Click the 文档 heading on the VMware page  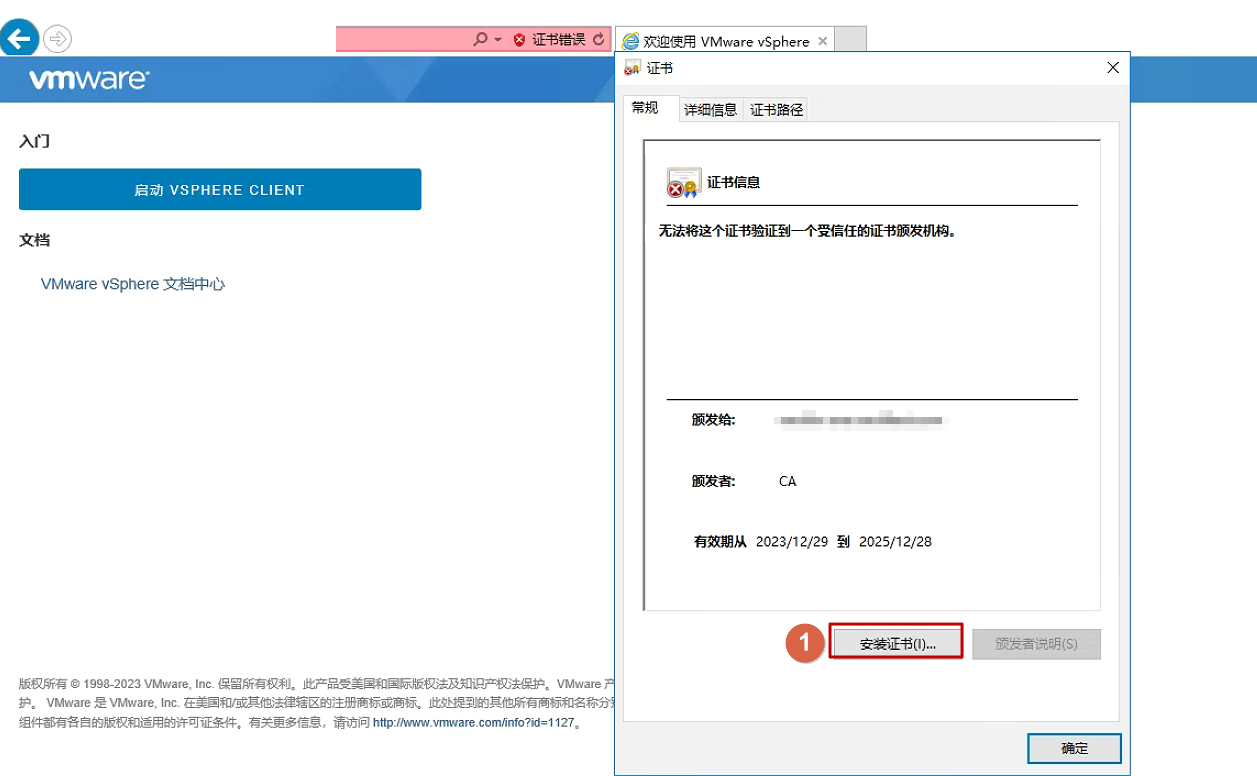34,240
